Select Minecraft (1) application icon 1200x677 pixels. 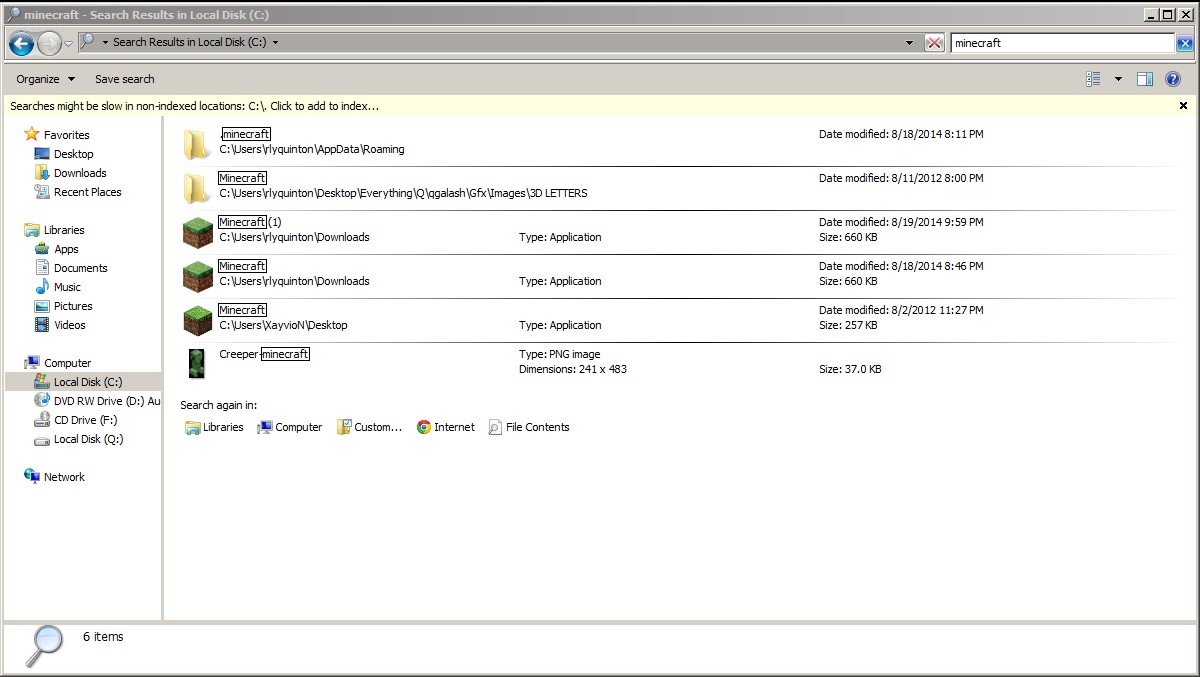pos(198,231)
